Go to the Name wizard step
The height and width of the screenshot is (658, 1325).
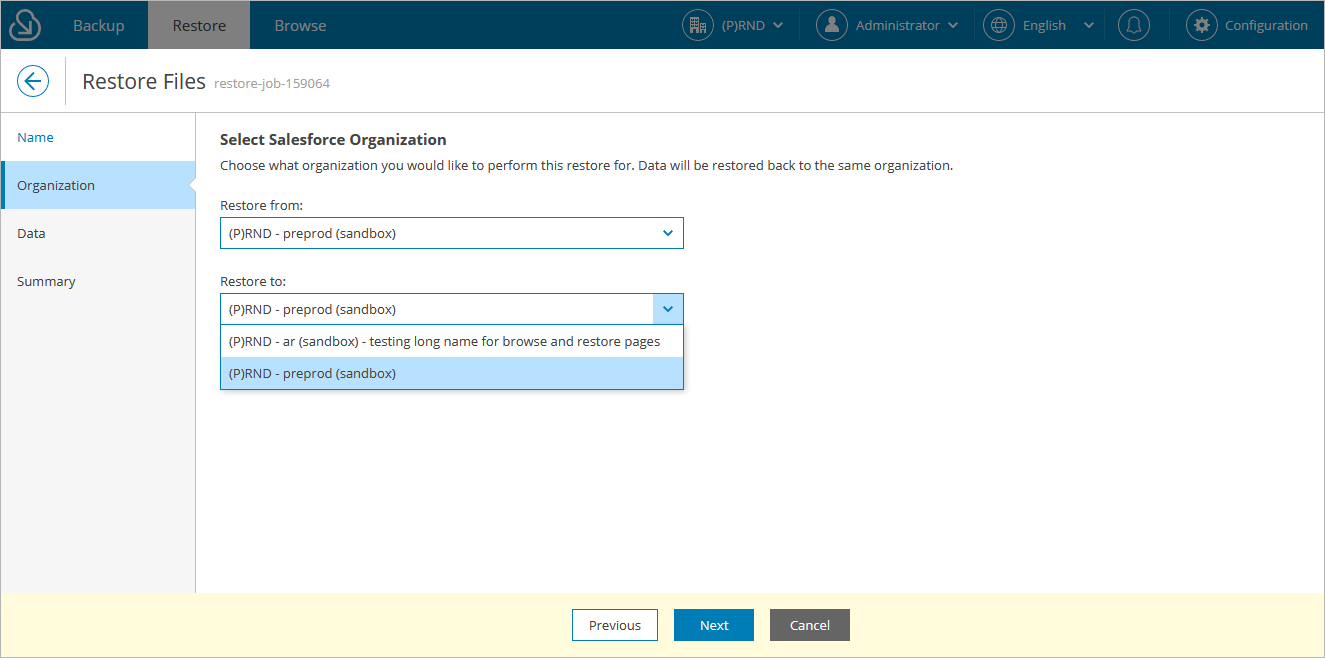tap(98, 137)
